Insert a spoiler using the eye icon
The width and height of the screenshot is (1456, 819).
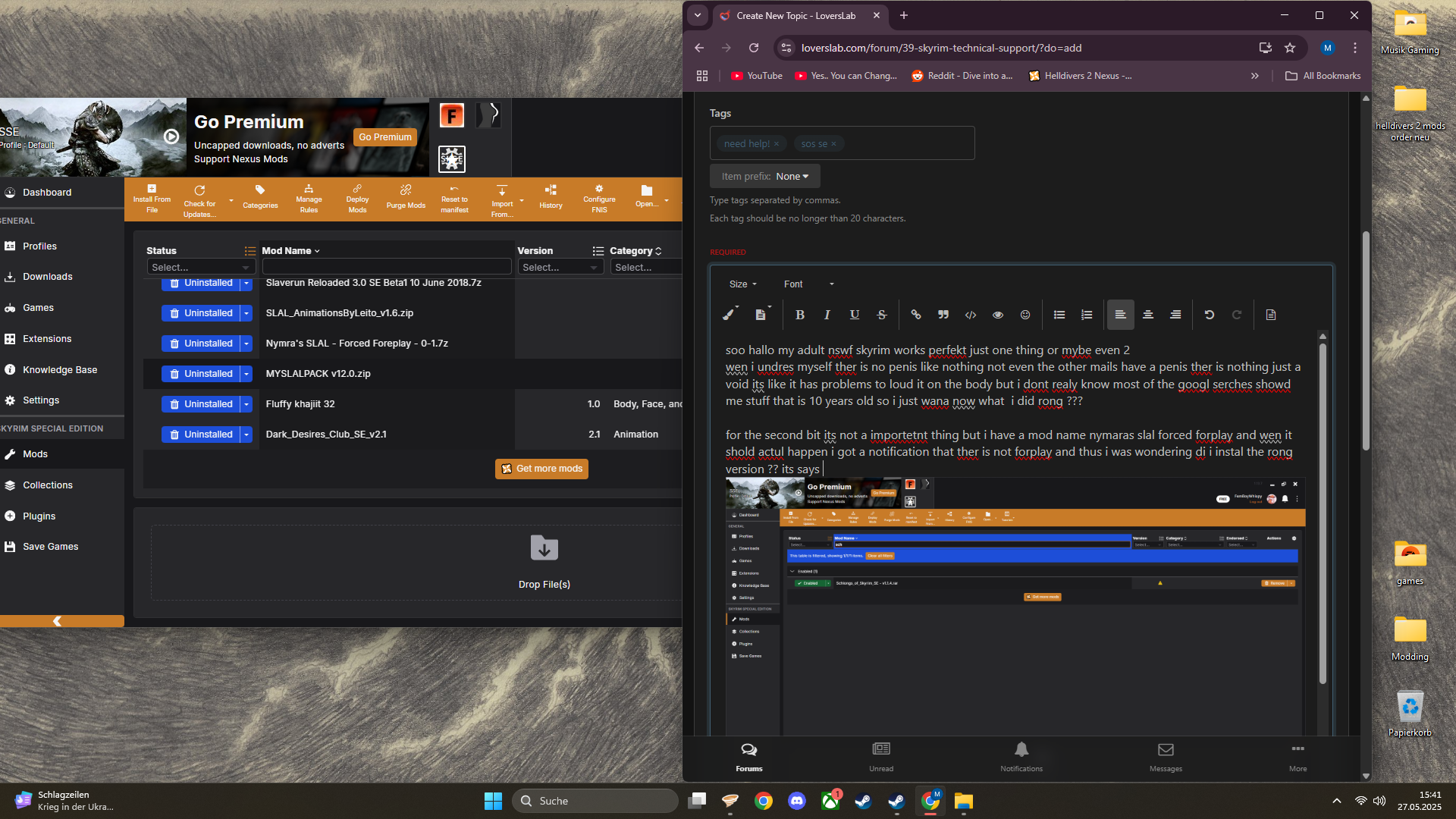click(998, 315)
